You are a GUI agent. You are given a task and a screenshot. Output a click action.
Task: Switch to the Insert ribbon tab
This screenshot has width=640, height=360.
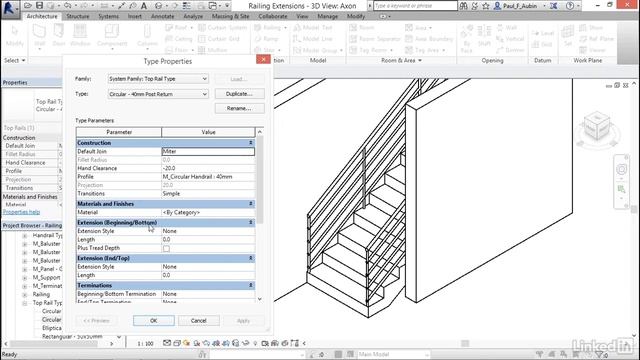tap(134, 16)
